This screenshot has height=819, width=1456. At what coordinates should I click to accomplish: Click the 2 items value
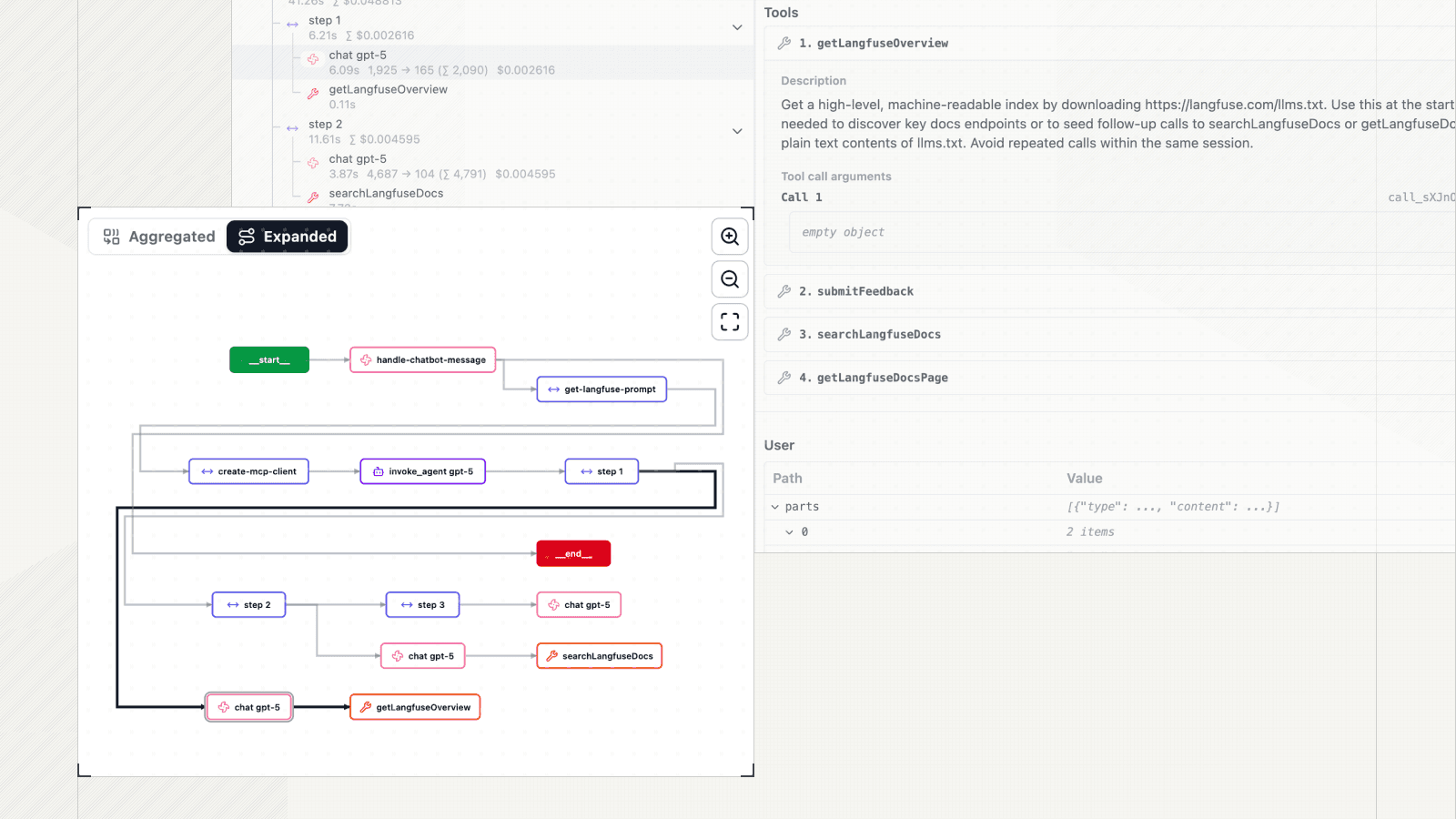(x=1090, y=532)
